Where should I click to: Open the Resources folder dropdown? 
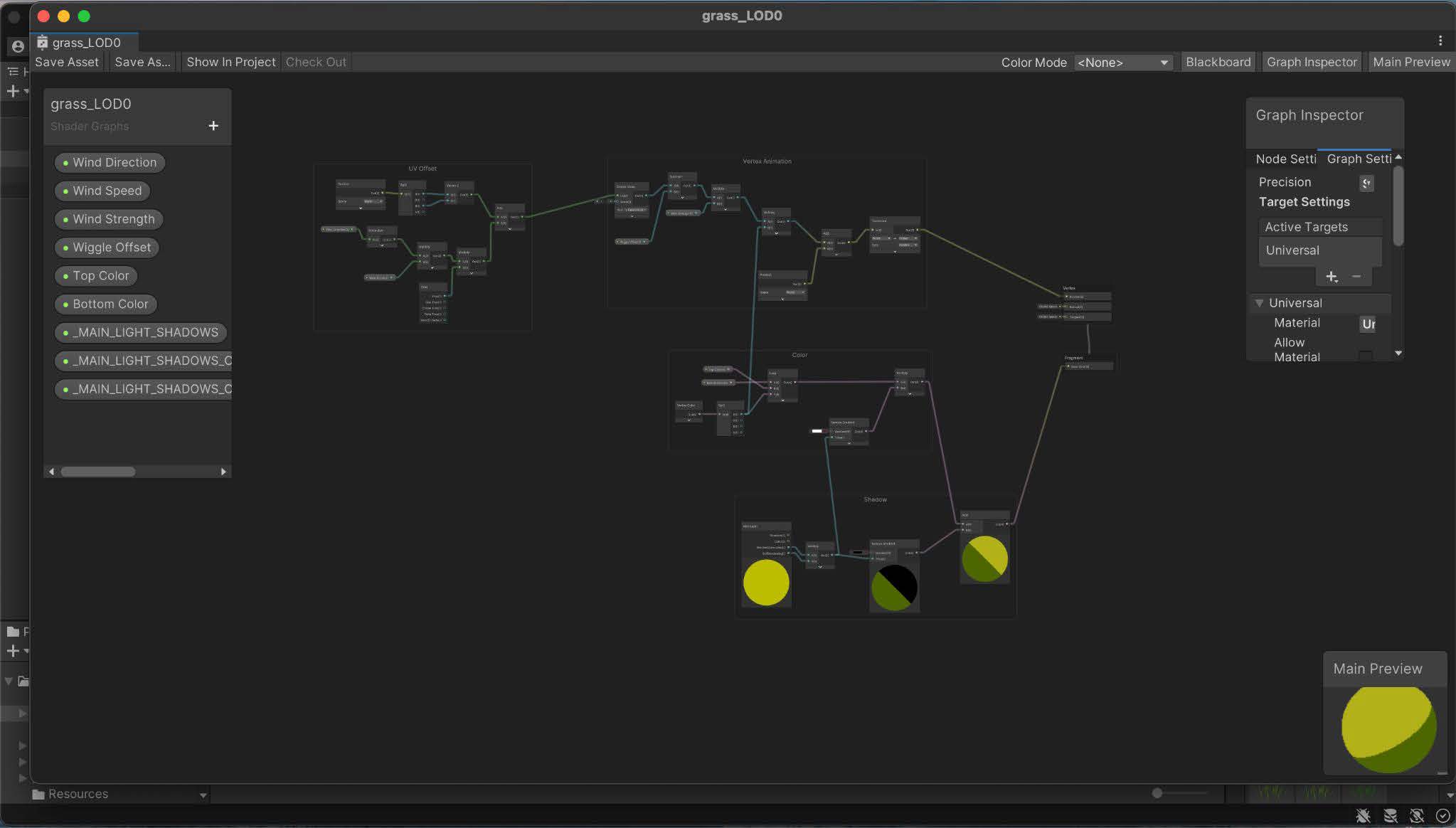pos(203,795)
